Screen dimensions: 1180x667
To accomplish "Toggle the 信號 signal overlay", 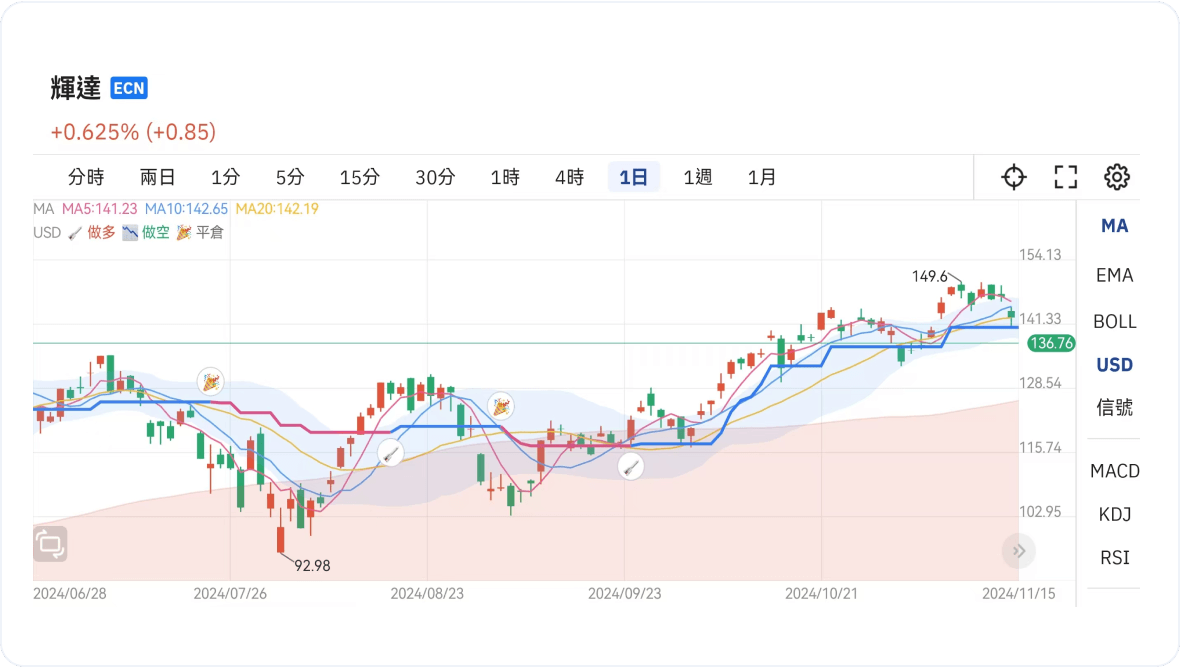I will [1114, 407].
